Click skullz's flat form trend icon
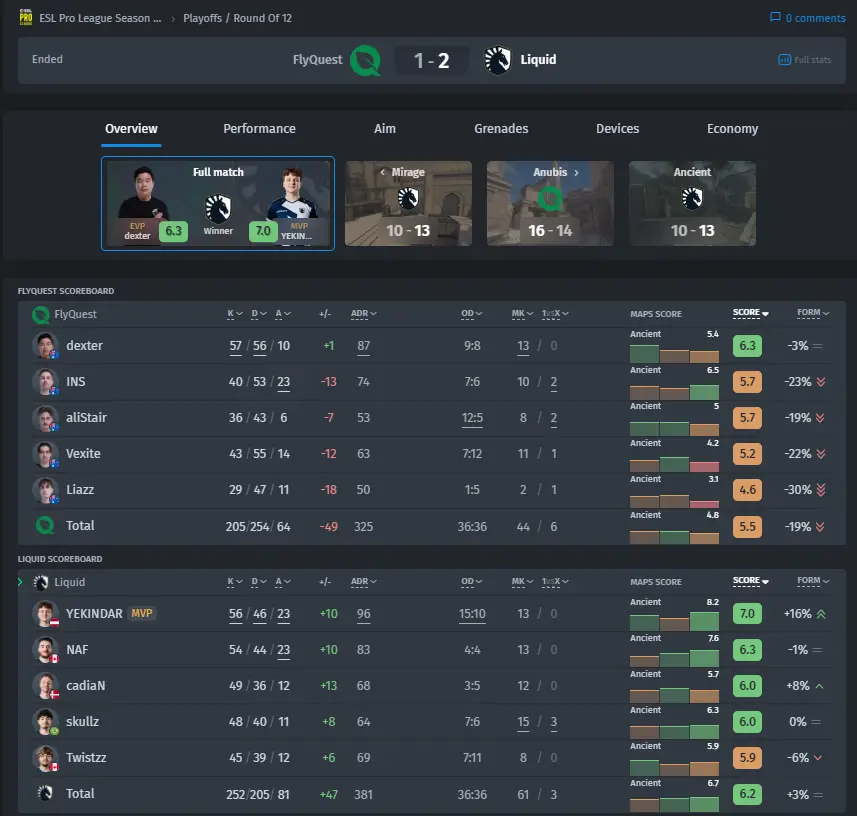Image resolution: width=857 pixels, height=816 pixels. coord(816,722)
